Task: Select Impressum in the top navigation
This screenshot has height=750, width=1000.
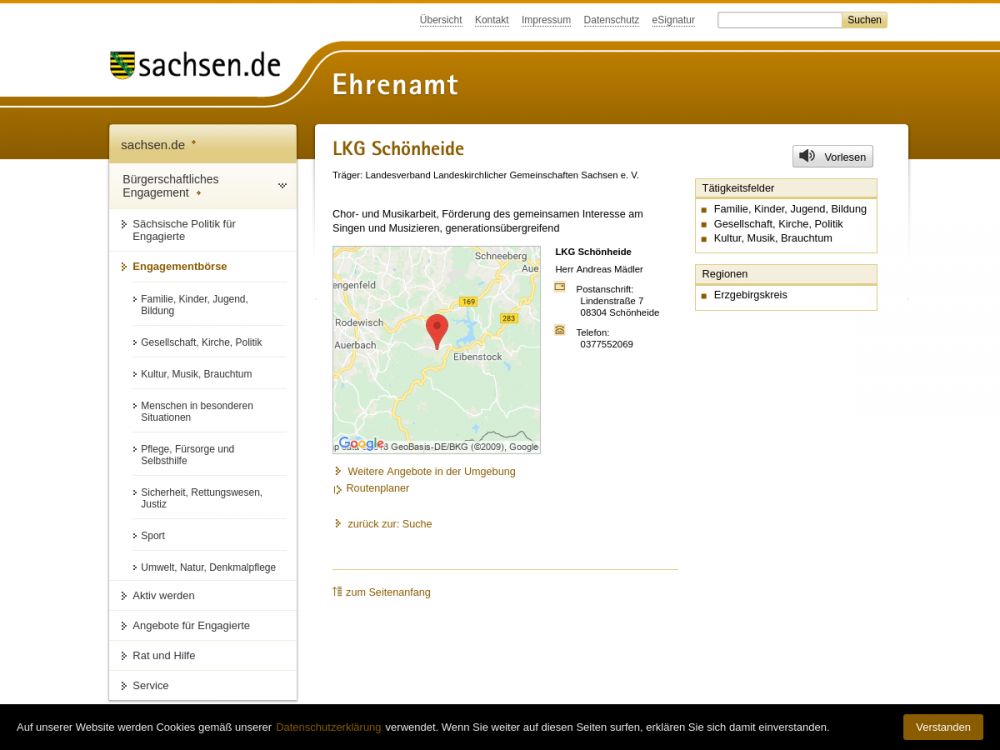Action: [x=546, y=20]
